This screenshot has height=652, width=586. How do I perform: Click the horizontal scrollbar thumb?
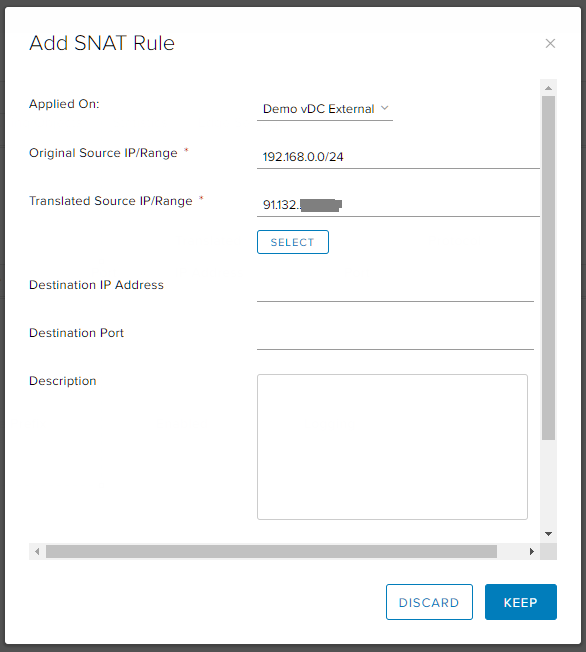tap(271, 551)
